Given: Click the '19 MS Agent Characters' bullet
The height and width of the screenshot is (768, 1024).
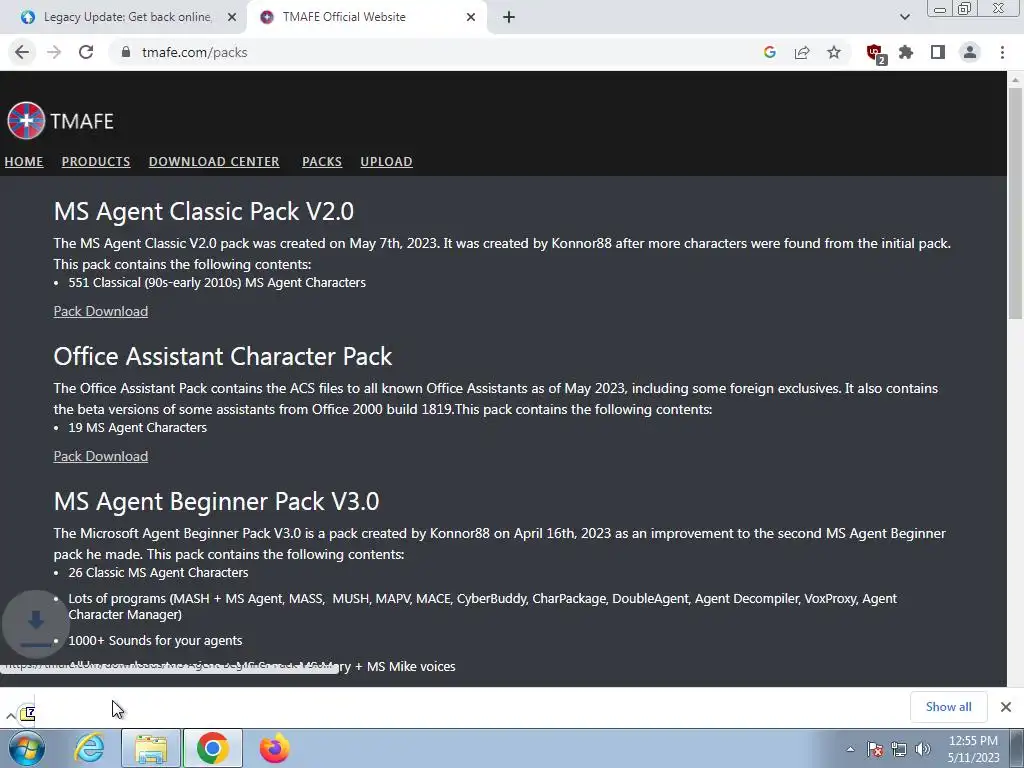Looking at the screenshot, I should tap(138, 428).
